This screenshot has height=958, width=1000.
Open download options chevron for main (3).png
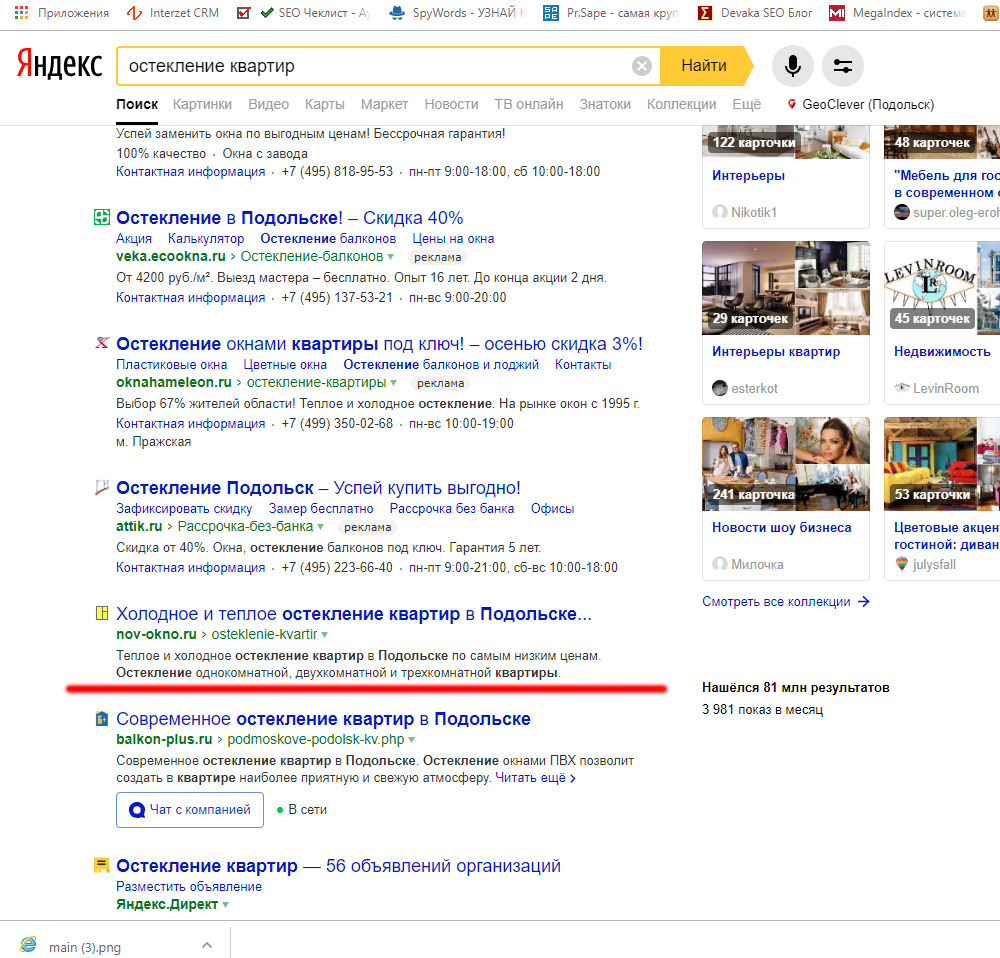click(x=207, y=945)
